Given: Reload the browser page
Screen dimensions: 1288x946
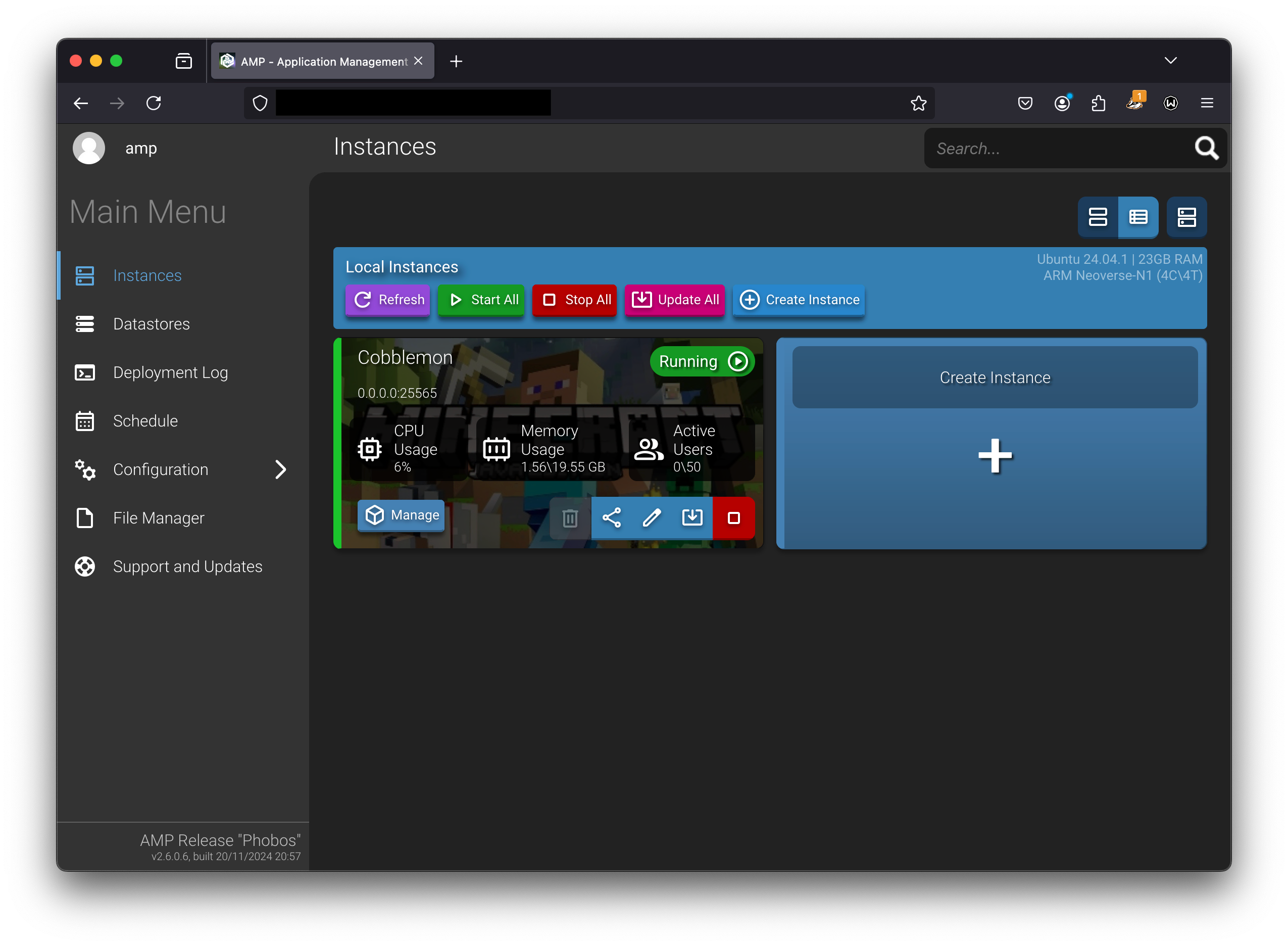Looking at the screenshot, I should pos(154,103).
